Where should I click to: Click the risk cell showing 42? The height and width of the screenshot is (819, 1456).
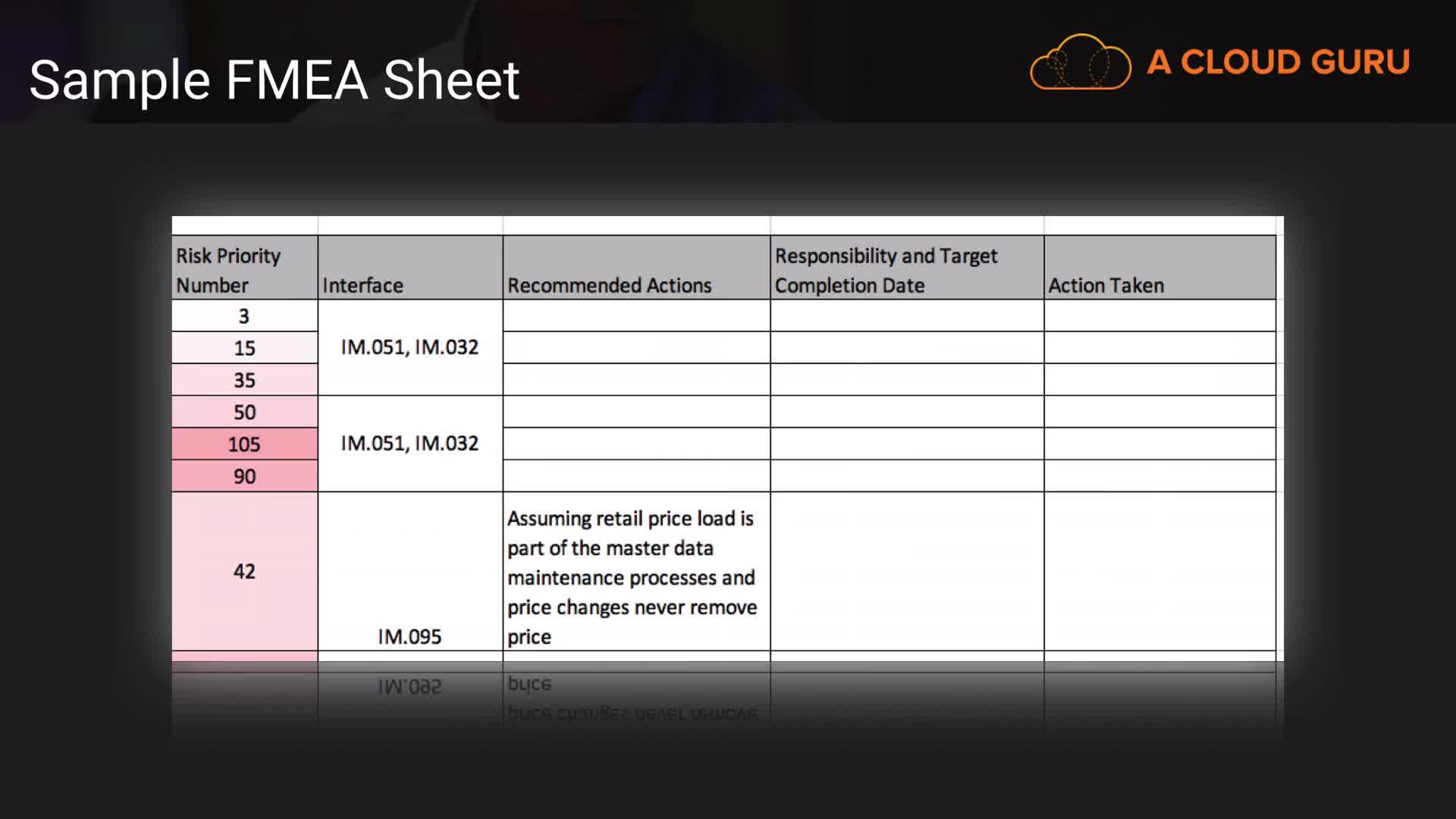tap(244, 571)
